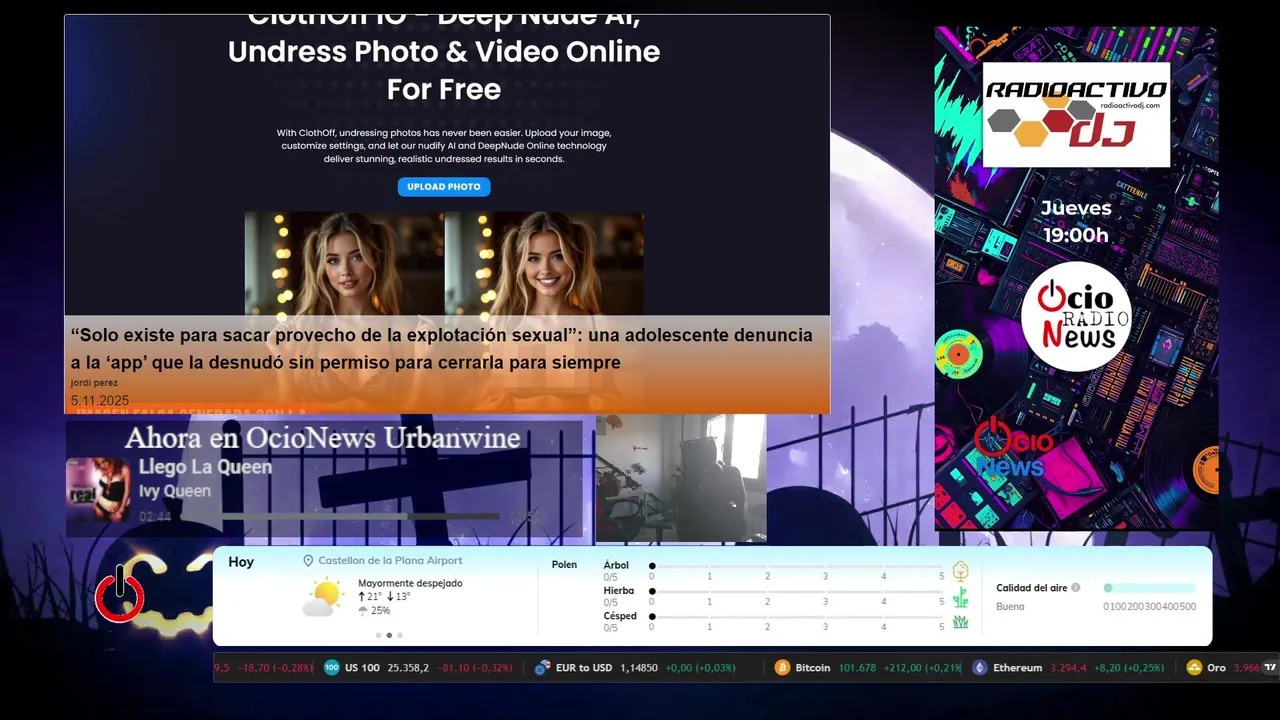Click the OcioNews logo low on the right banner
1280x720 pixels.
click(x=1014, y=448)
